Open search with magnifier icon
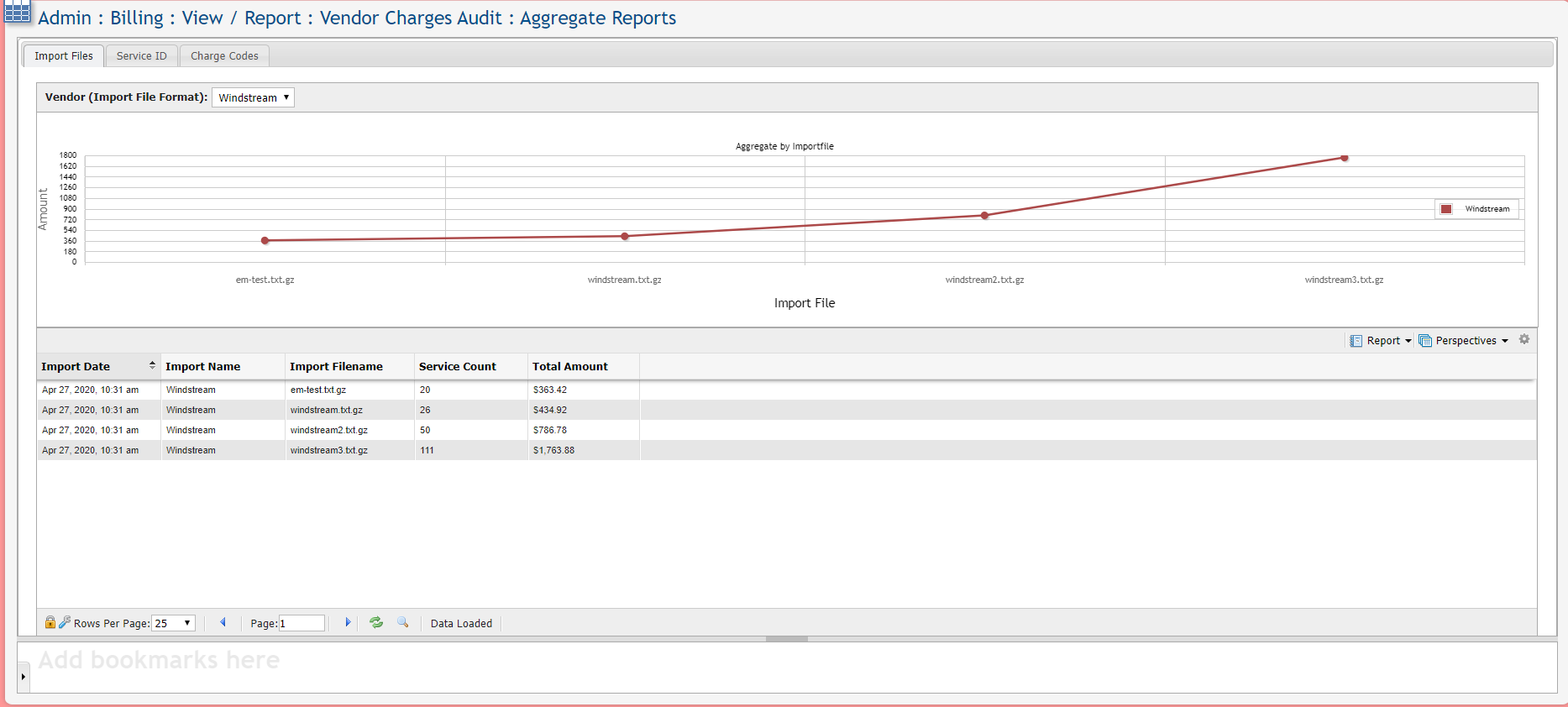This screenshot has height=707, width=1568. [x=403, y=622]
